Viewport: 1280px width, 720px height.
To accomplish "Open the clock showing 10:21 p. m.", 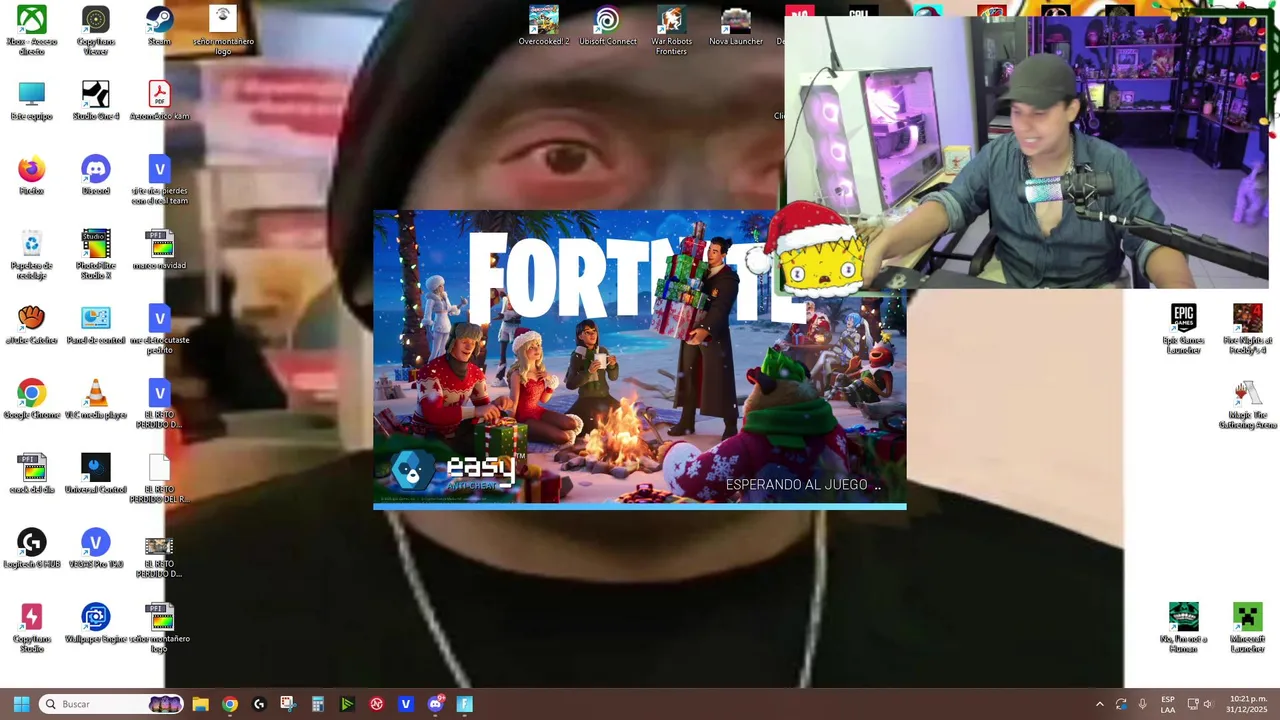I will click(x=1248, y=704).
